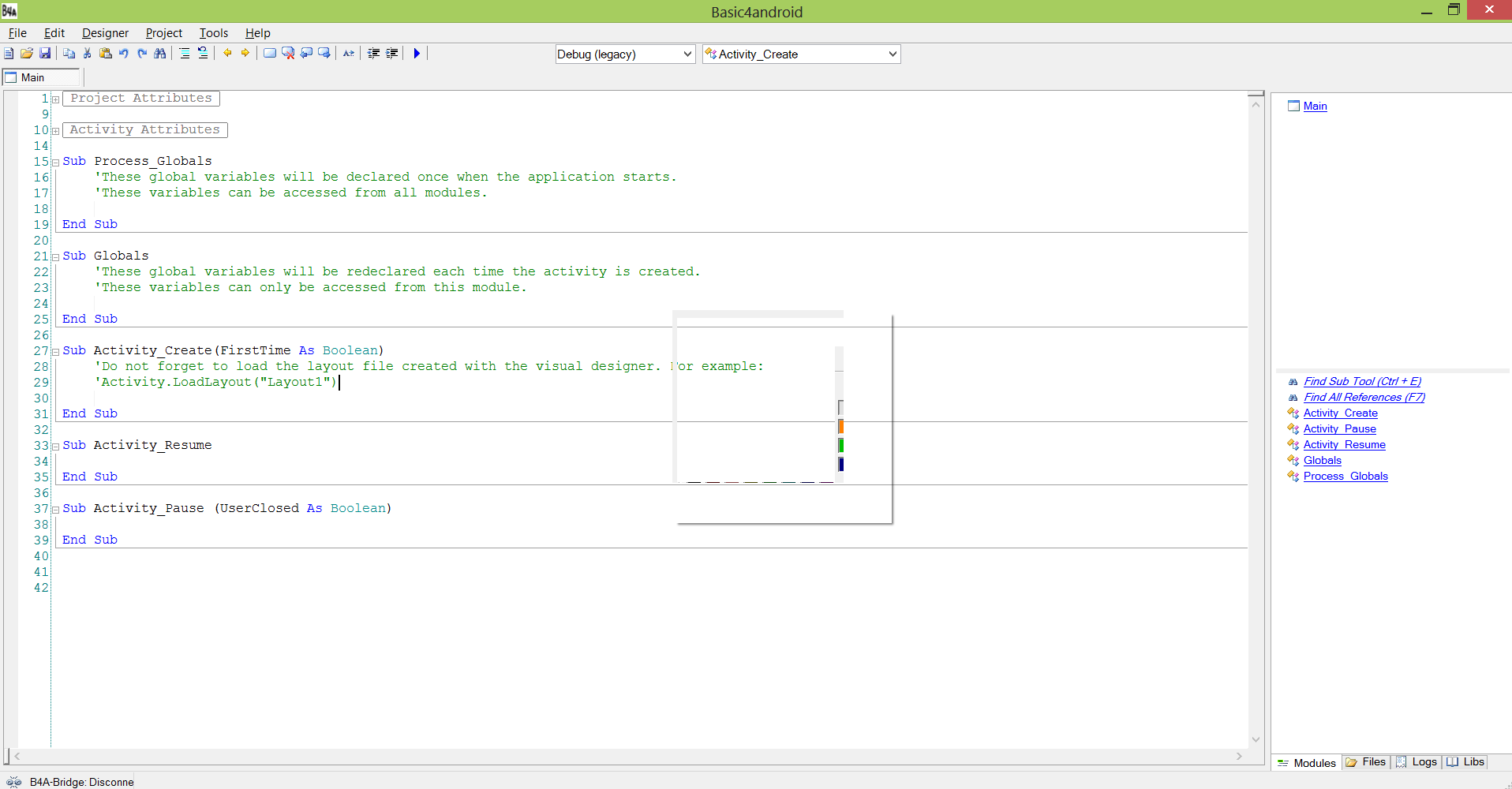Screen dimensions: 1512x789
Task: Select the Main module tab
Action: coord(42,77)
